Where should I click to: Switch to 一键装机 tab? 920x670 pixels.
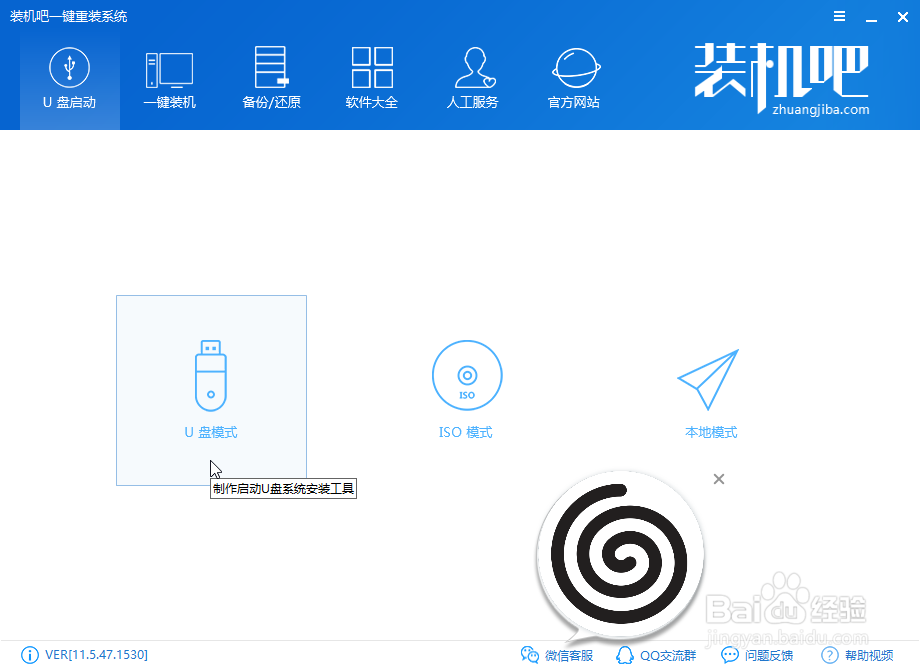(x=170, y=80)
